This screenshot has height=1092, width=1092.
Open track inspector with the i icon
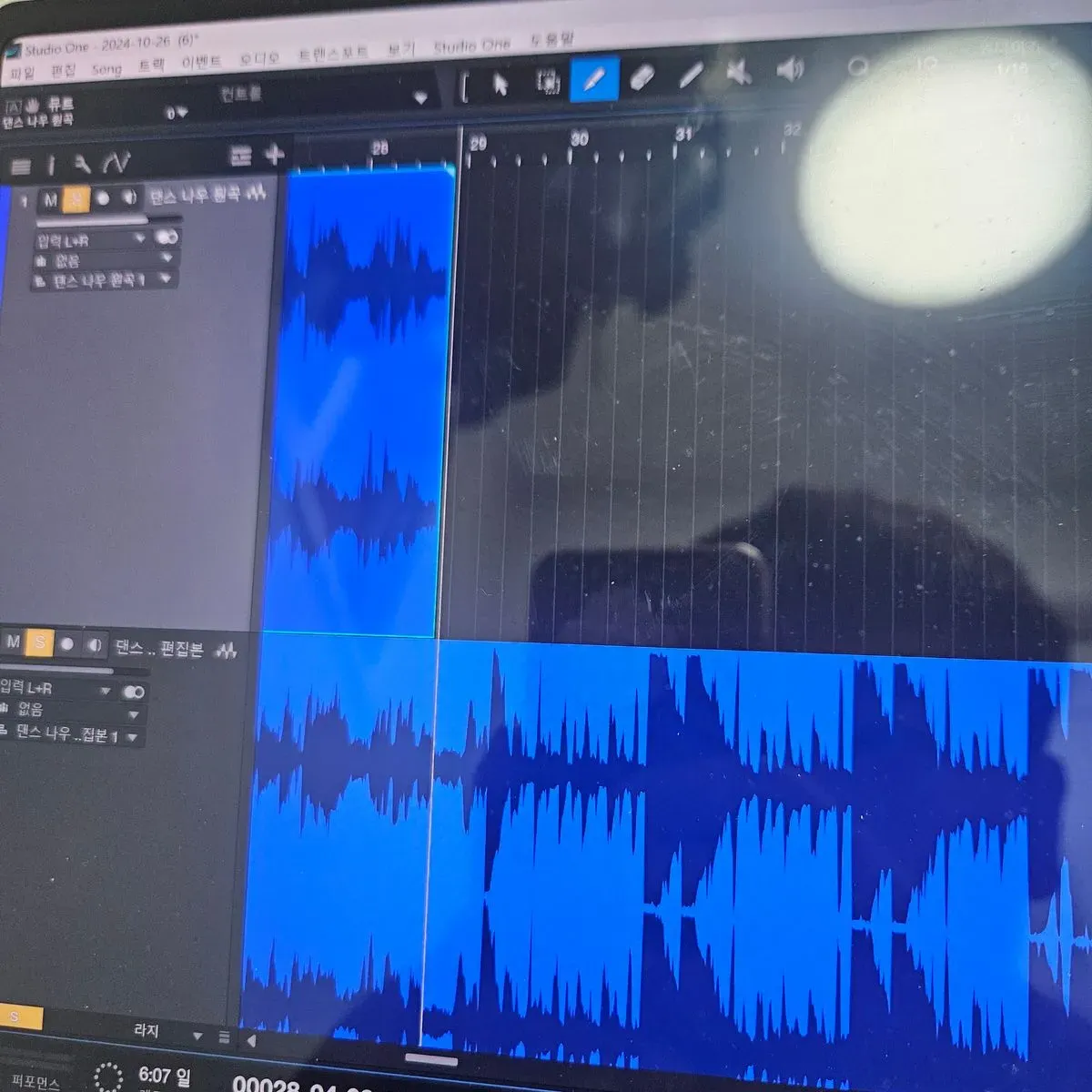51,165
